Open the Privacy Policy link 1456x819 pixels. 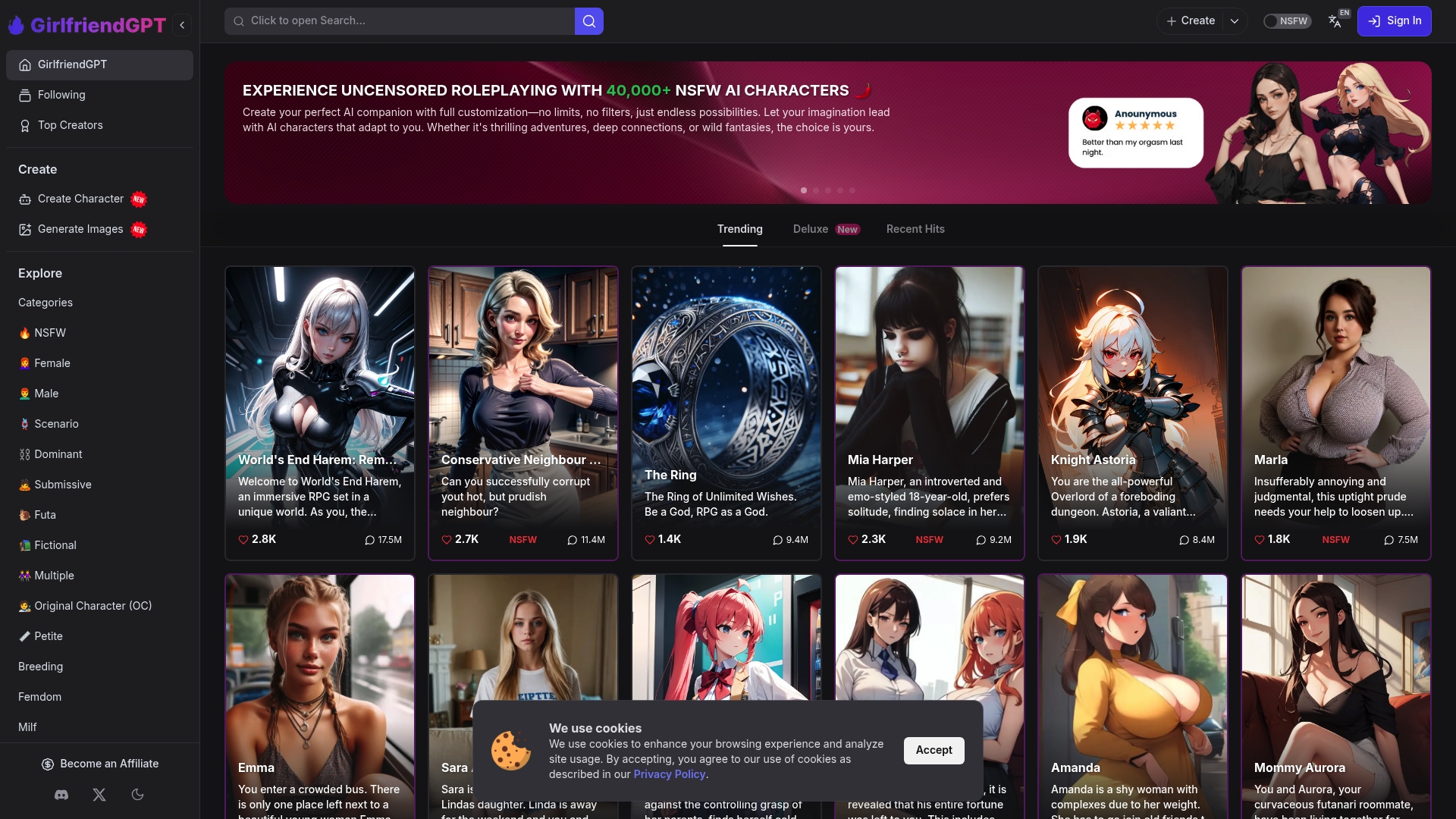[x=670, y=774]
